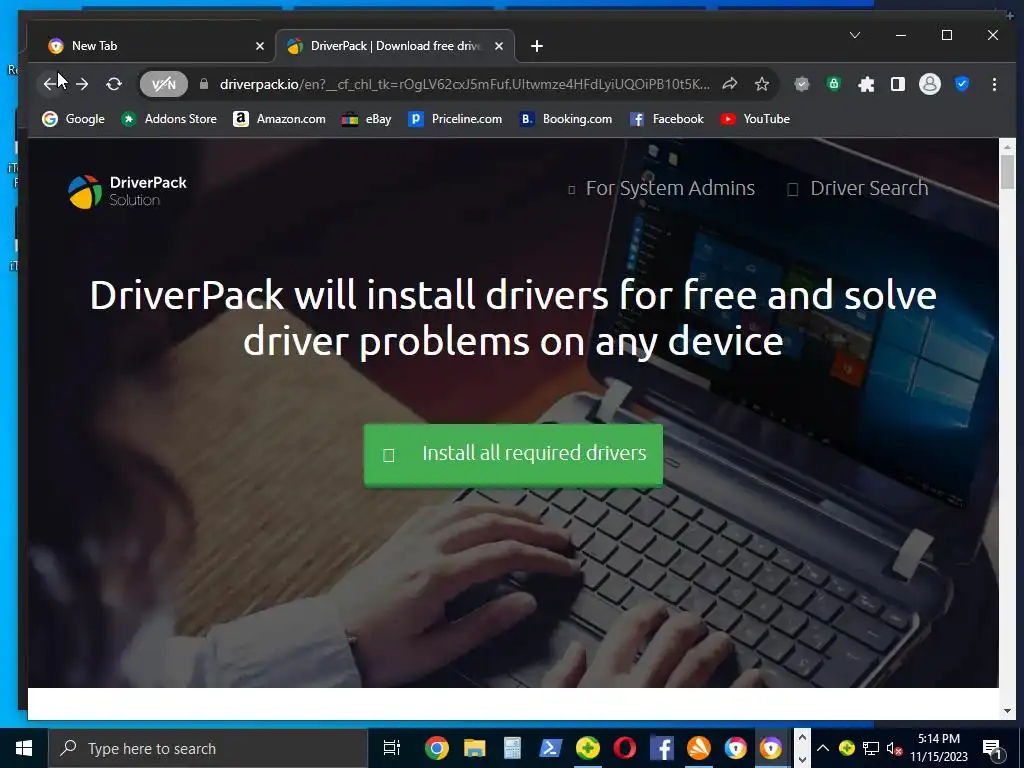Close the New Tab tab
This screenshot has height=768, width=1024.
pos(260,46)
